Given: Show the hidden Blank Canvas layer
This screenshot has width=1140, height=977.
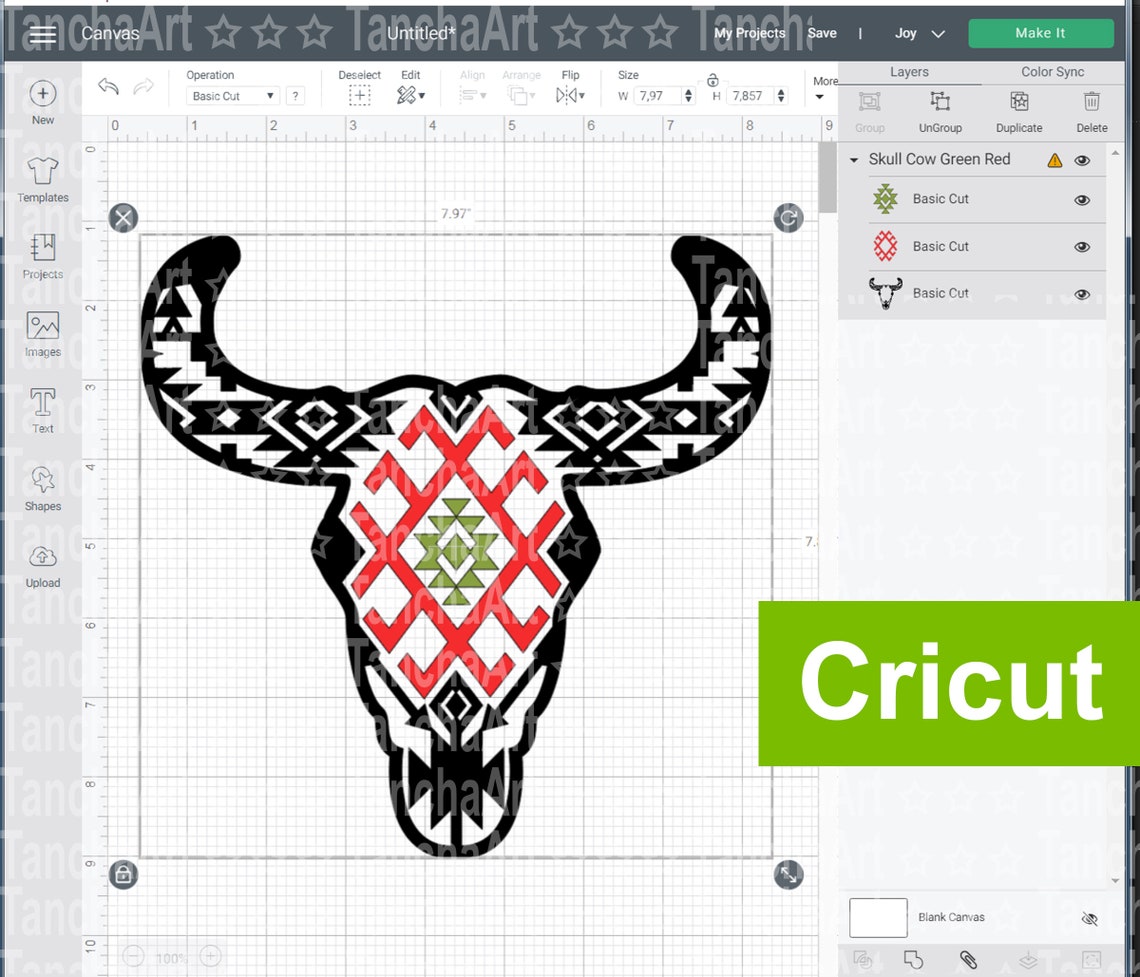Looking at the screenshot, I should (1089, 917).
